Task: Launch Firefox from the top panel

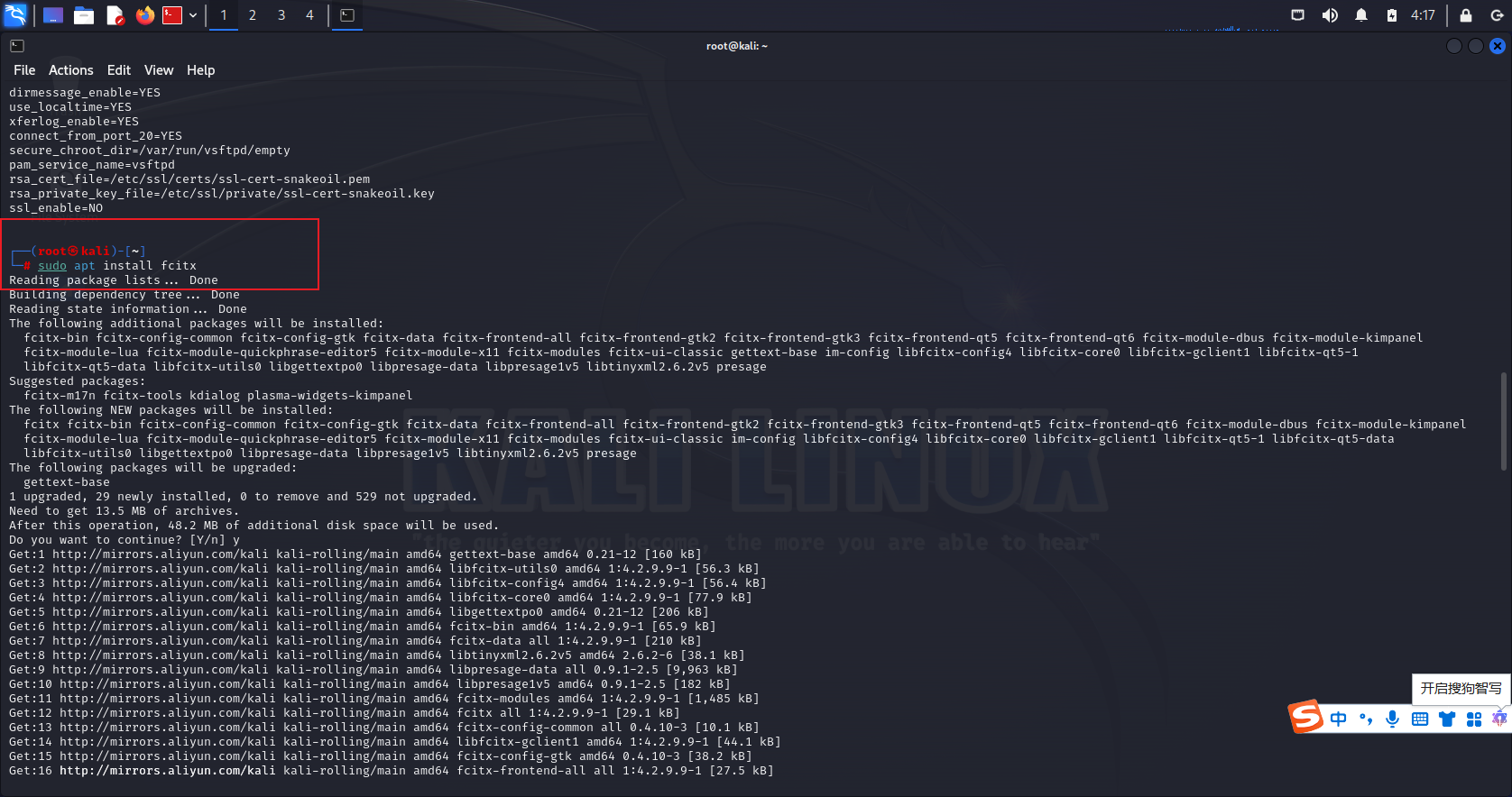Action: tap(144, 15)
